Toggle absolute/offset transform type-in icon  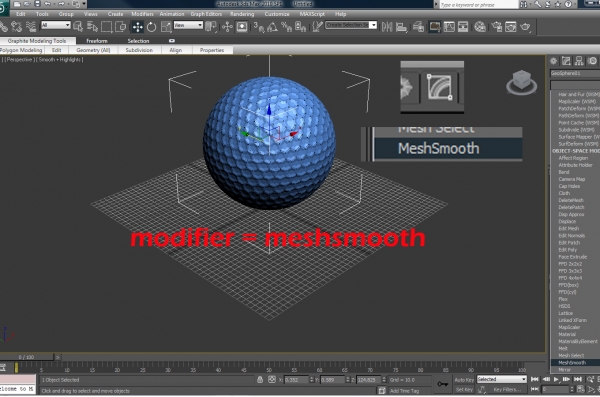[272, 379]
